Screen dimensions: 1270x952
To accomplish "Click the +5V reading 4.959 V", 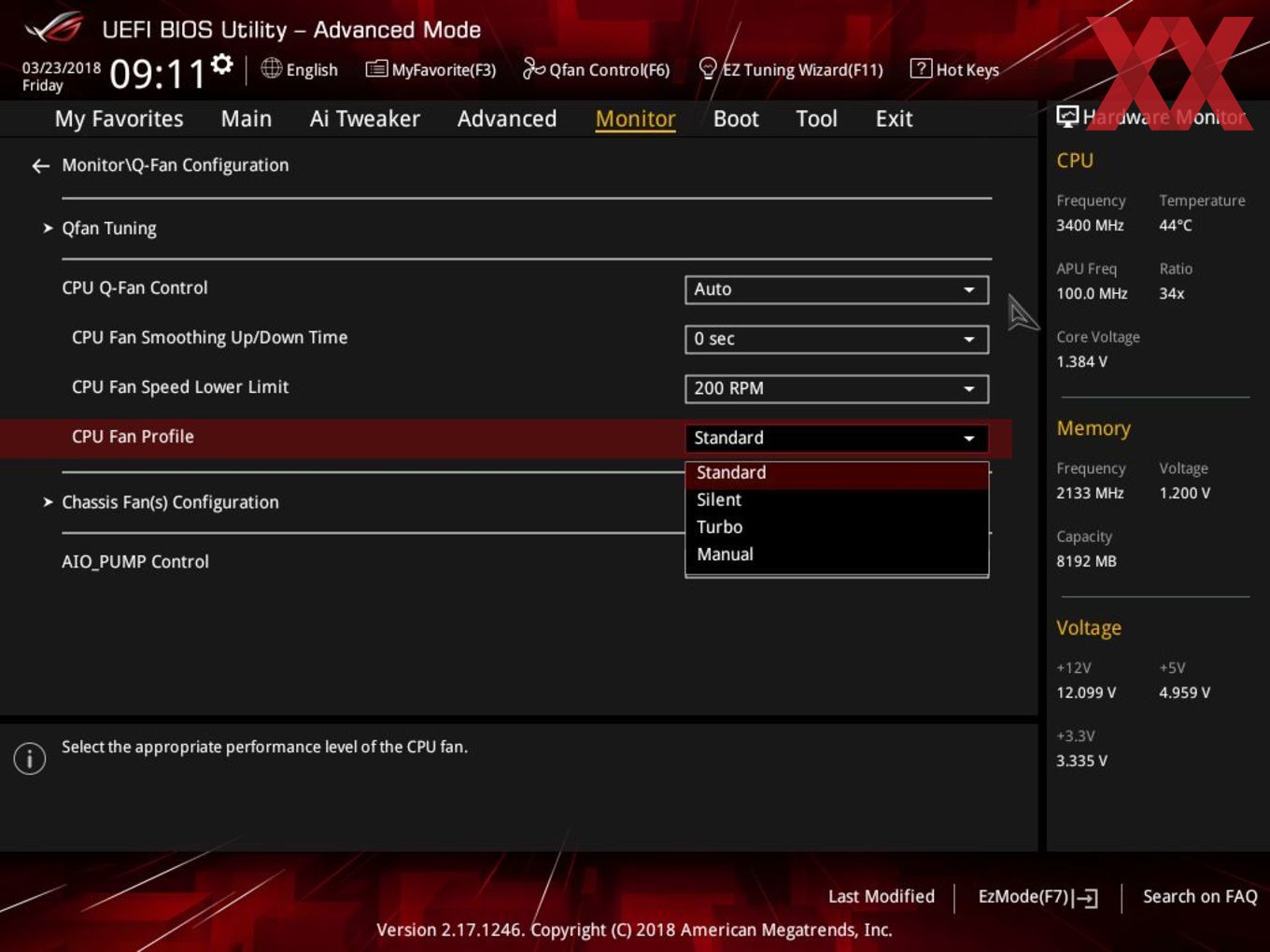I will (x=1184, y=693).
